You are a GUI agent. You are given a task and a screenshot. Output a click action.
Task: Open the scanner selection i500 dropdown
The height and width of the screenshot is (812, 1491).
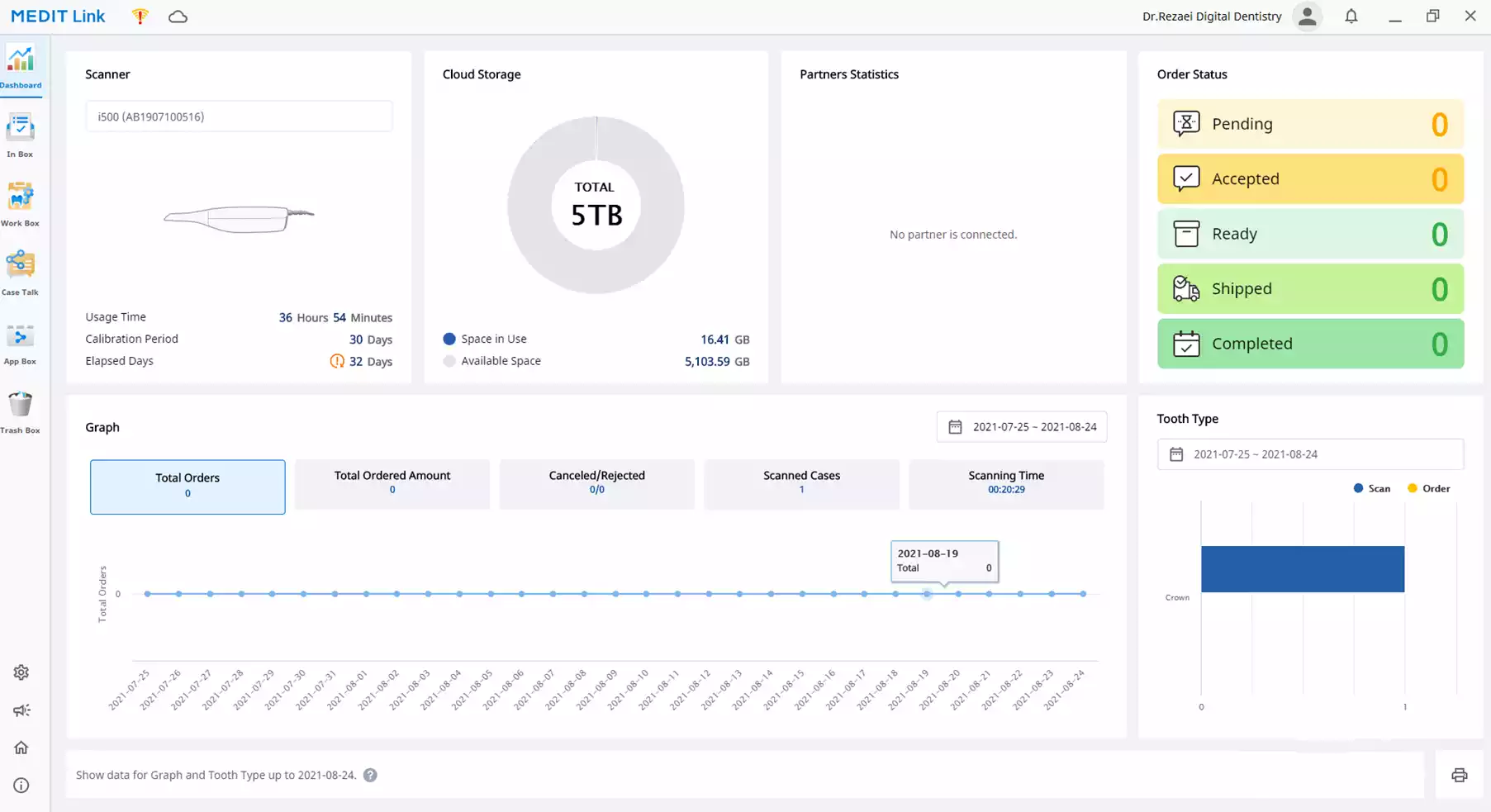[x=239, y=116]
